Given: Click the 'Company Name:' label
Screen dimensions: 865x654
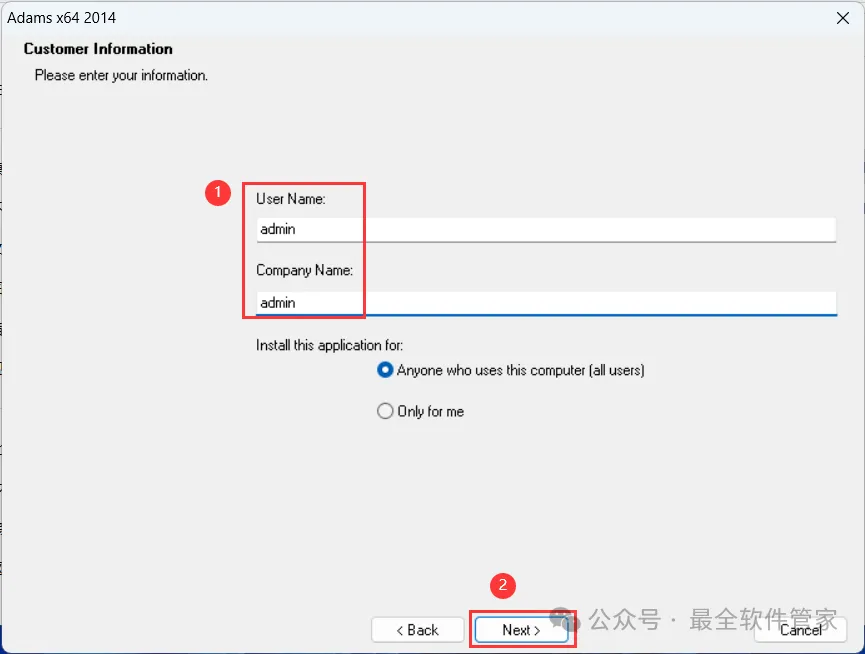Looking at the screenshot, I should pyautogui.click(x=305, y=270).
